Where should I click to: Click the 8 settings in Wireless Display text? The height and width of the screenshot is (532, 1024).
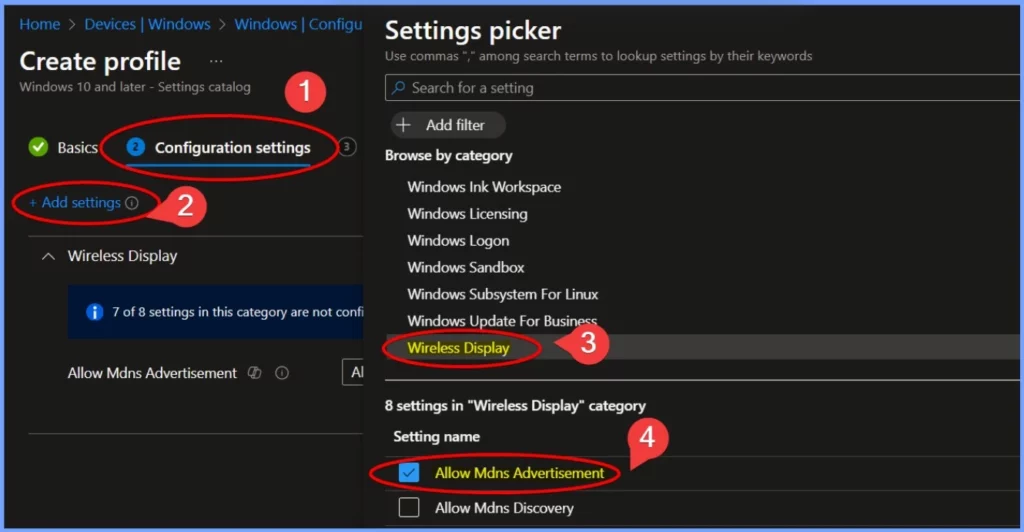coord(515,405)
